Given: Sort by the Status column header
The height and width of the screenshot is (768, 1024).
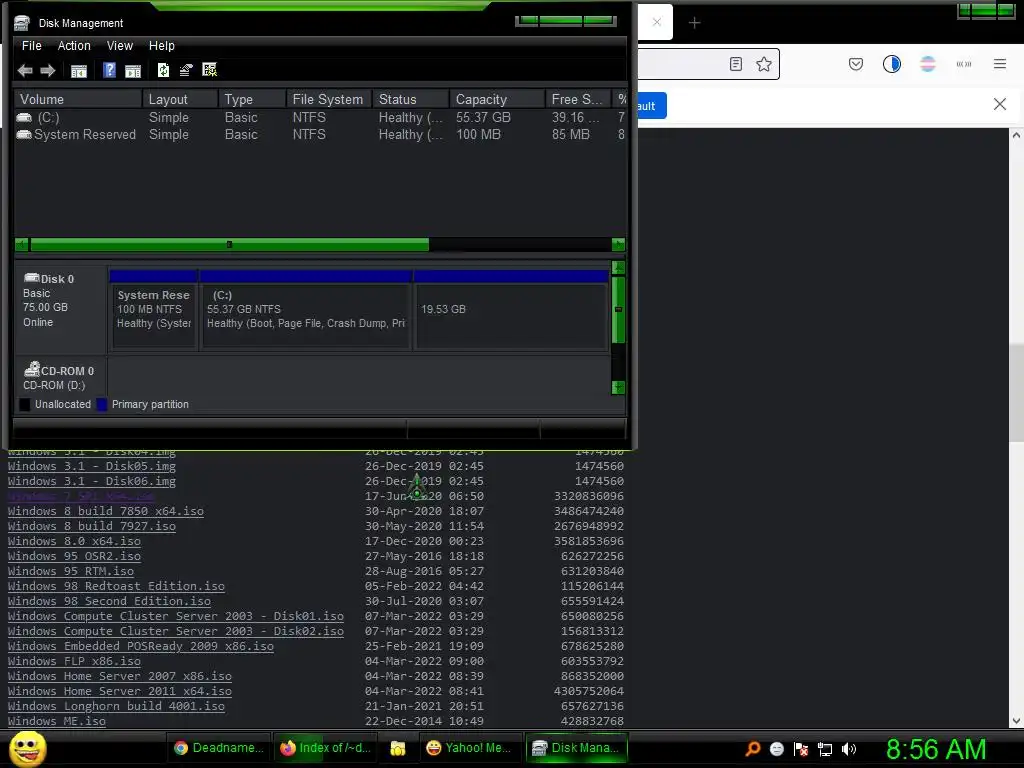Looking at the screenshot, I should 411,99.
